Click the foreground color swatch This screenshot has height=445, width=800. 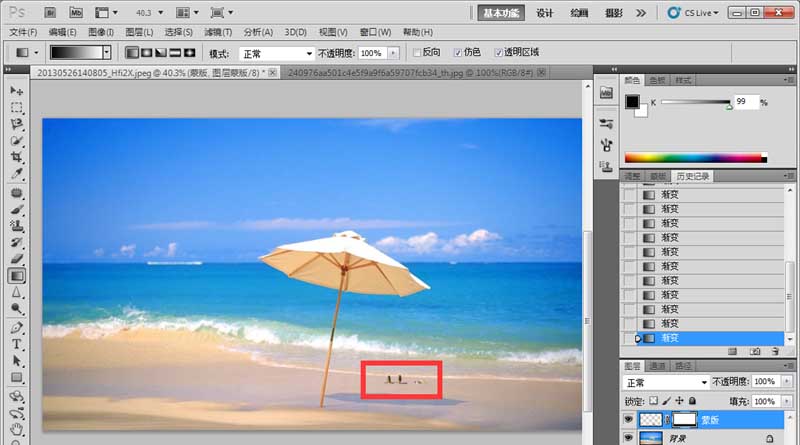click(x=632, y=102)
